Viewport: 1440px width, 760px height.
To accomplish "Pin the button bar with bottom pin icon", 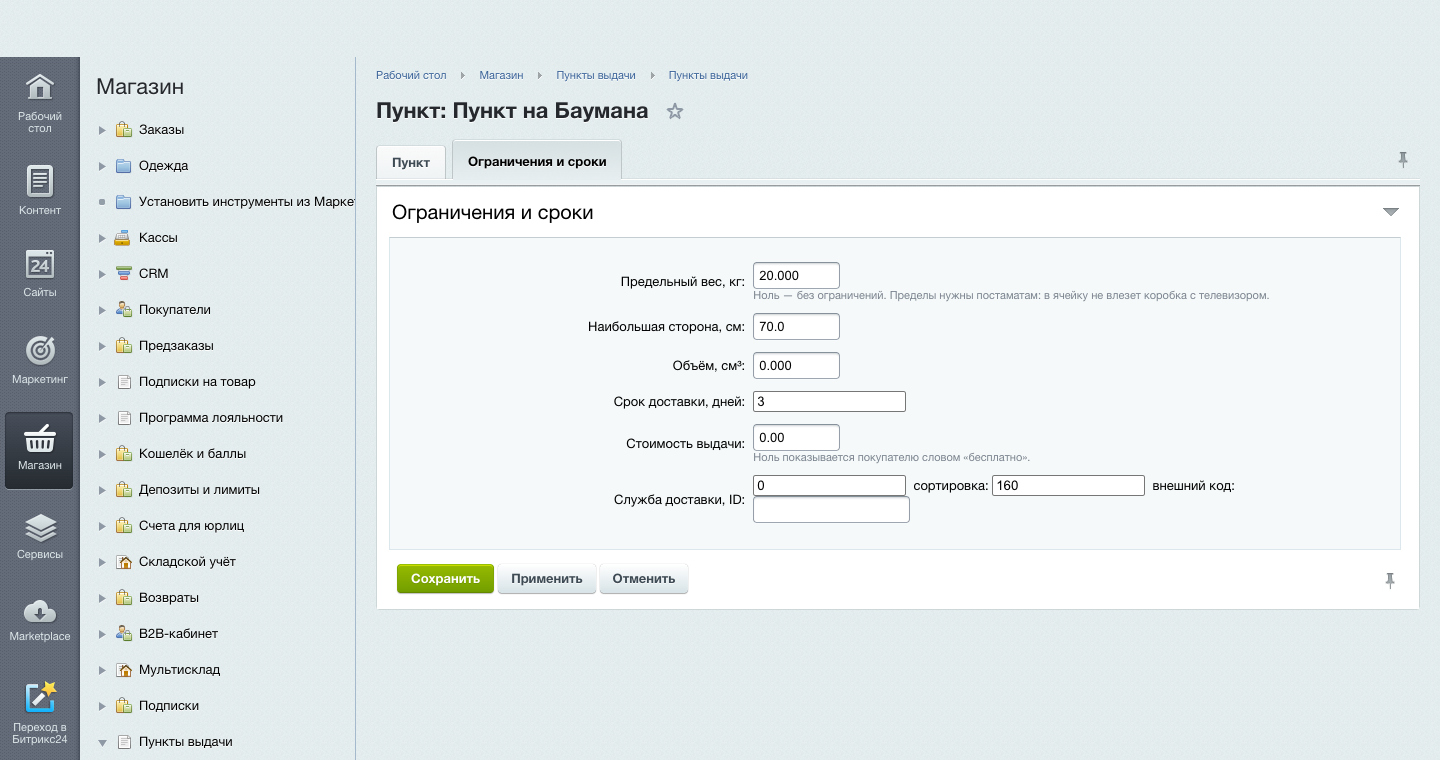I will [x=1390, y=580].
